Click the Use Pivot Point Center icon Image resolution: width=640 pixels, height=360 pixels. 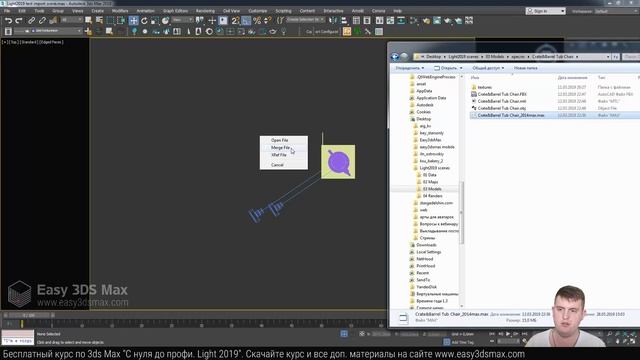pyautogui.click(x=200, y=20)
